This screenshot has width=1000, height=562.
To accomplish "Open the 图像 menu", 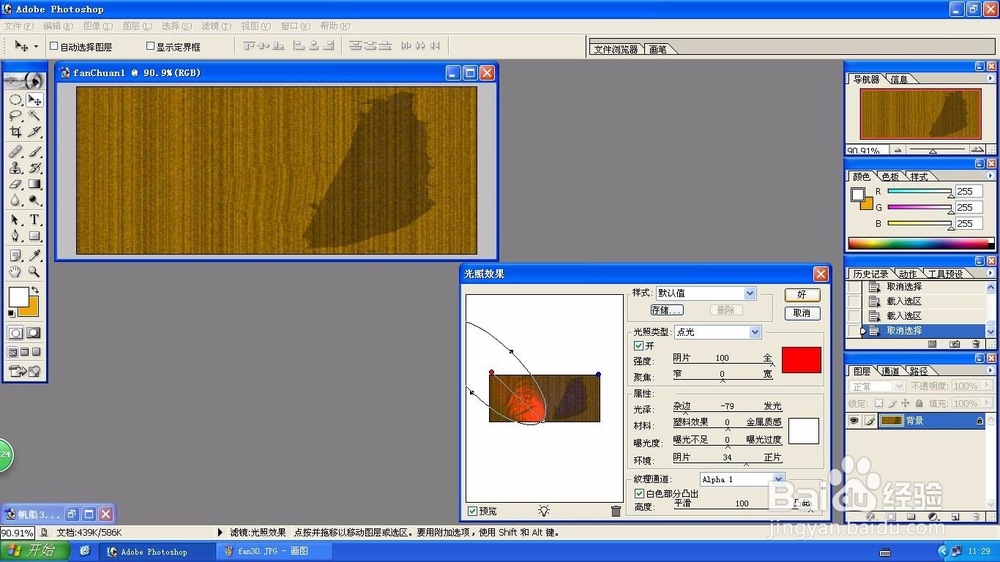I will pyautogui.click(x=98, y=26).
